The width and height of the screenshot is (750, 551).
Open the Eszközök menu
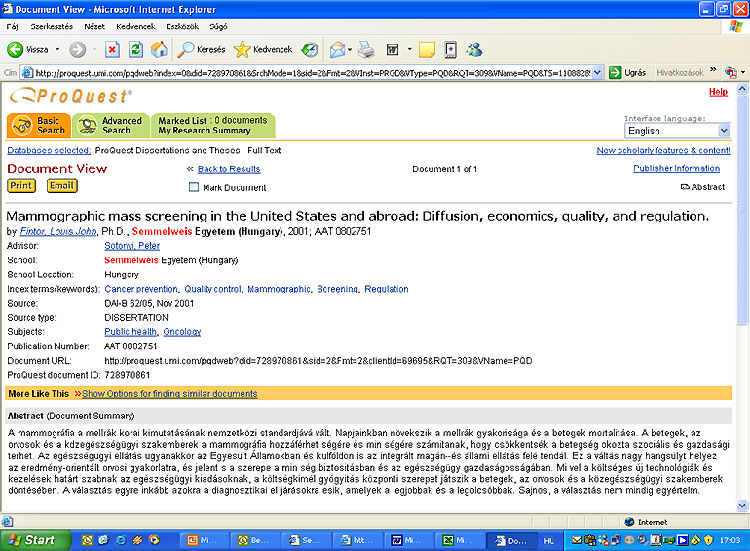[x=182, y=26]
